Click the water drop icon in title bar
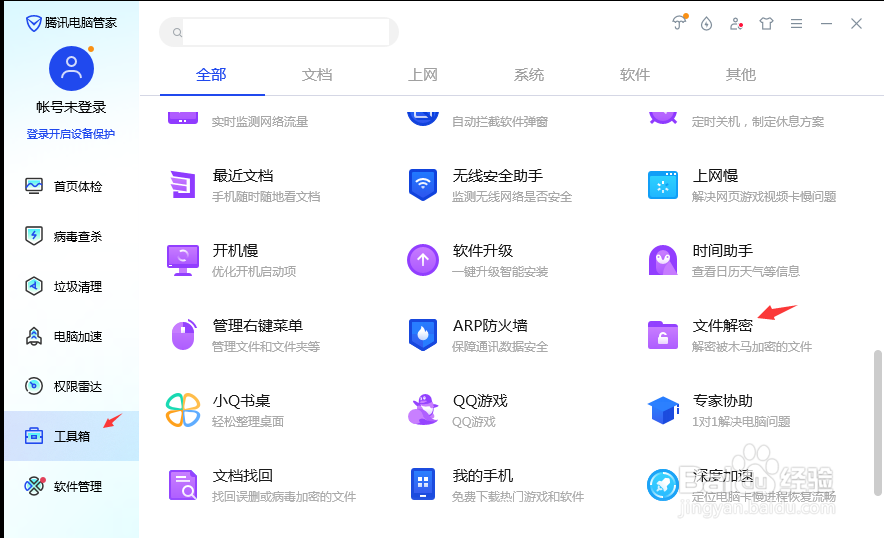Image resolution: width=884 pixels, height=538 pixels. pyautogui.click(x=706, y=24)
